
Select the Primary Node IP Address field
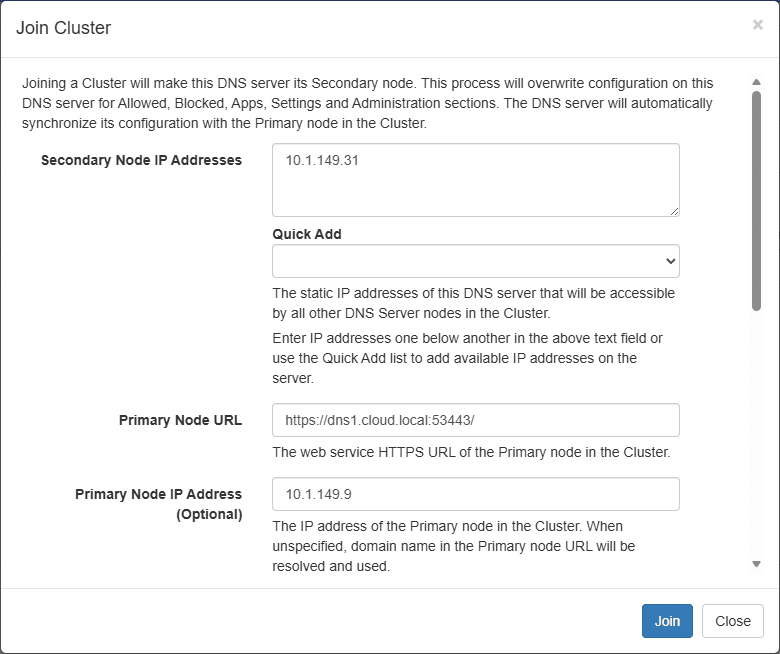point(475,494)
